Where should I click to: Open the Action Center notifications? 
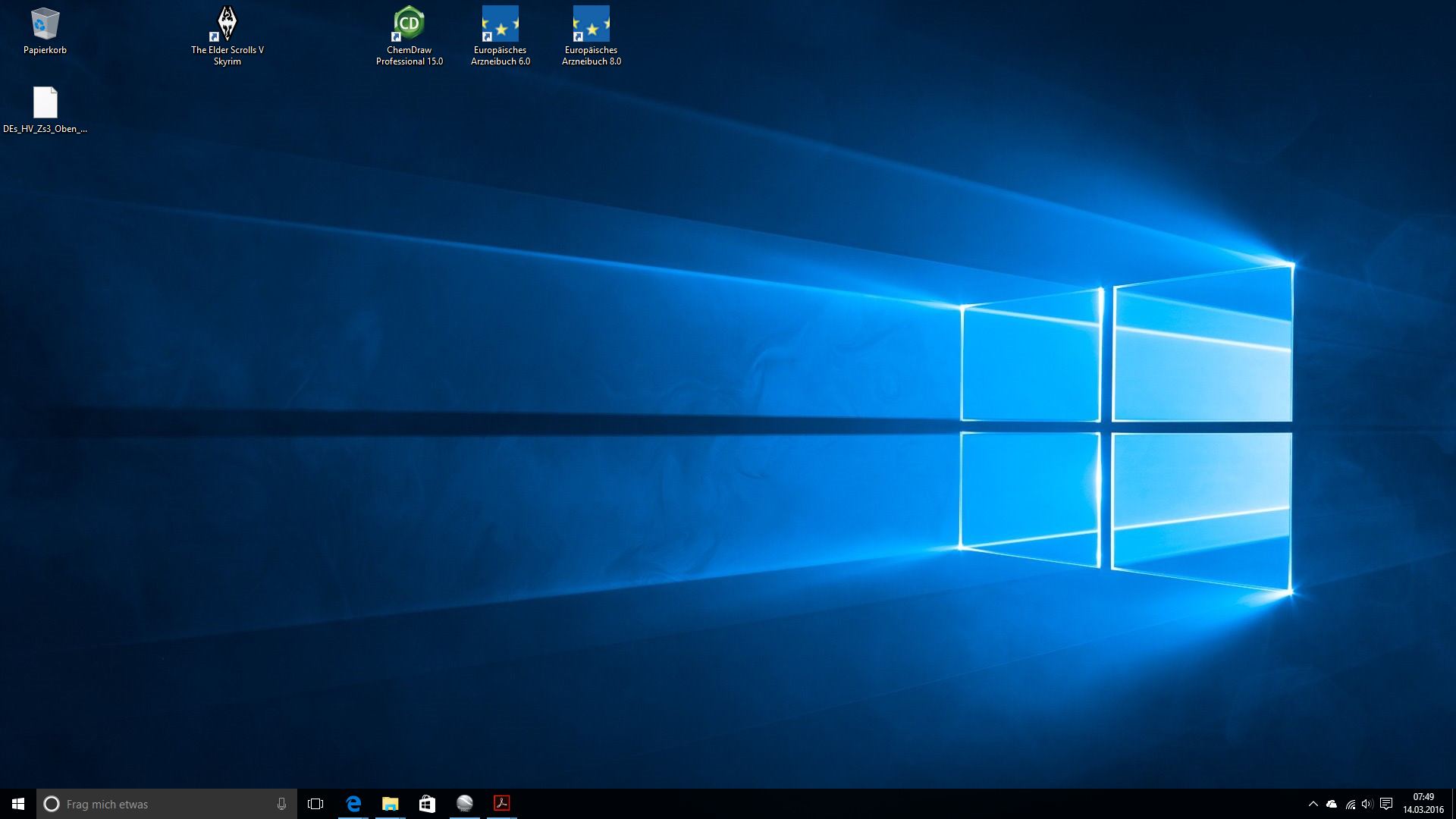[1386, 804]
